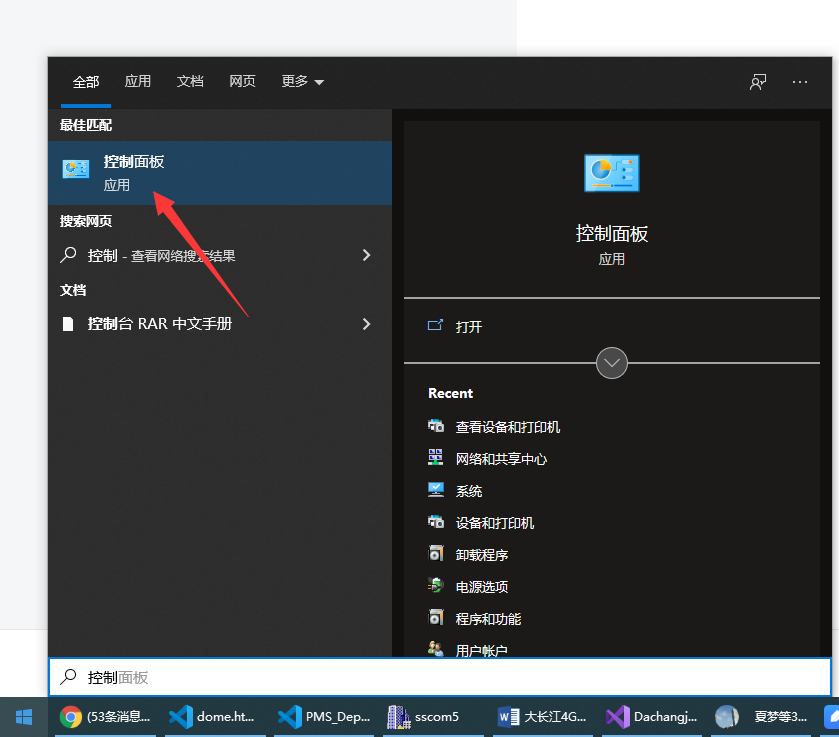The width and height of the screenshot is (839, 737).
Task: Click magnifier icon in search box
Action: (x=68, y=677)
